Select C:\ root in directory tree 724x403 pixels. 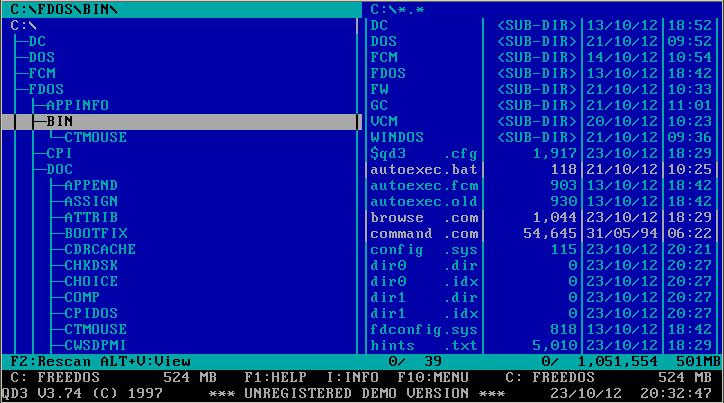24,25
